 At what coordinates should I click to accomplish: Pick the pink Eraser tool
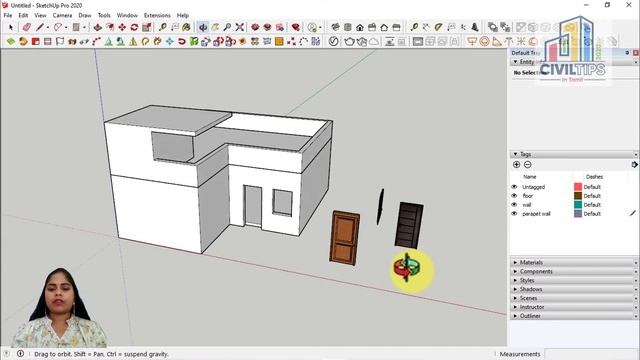click(27, 27)
